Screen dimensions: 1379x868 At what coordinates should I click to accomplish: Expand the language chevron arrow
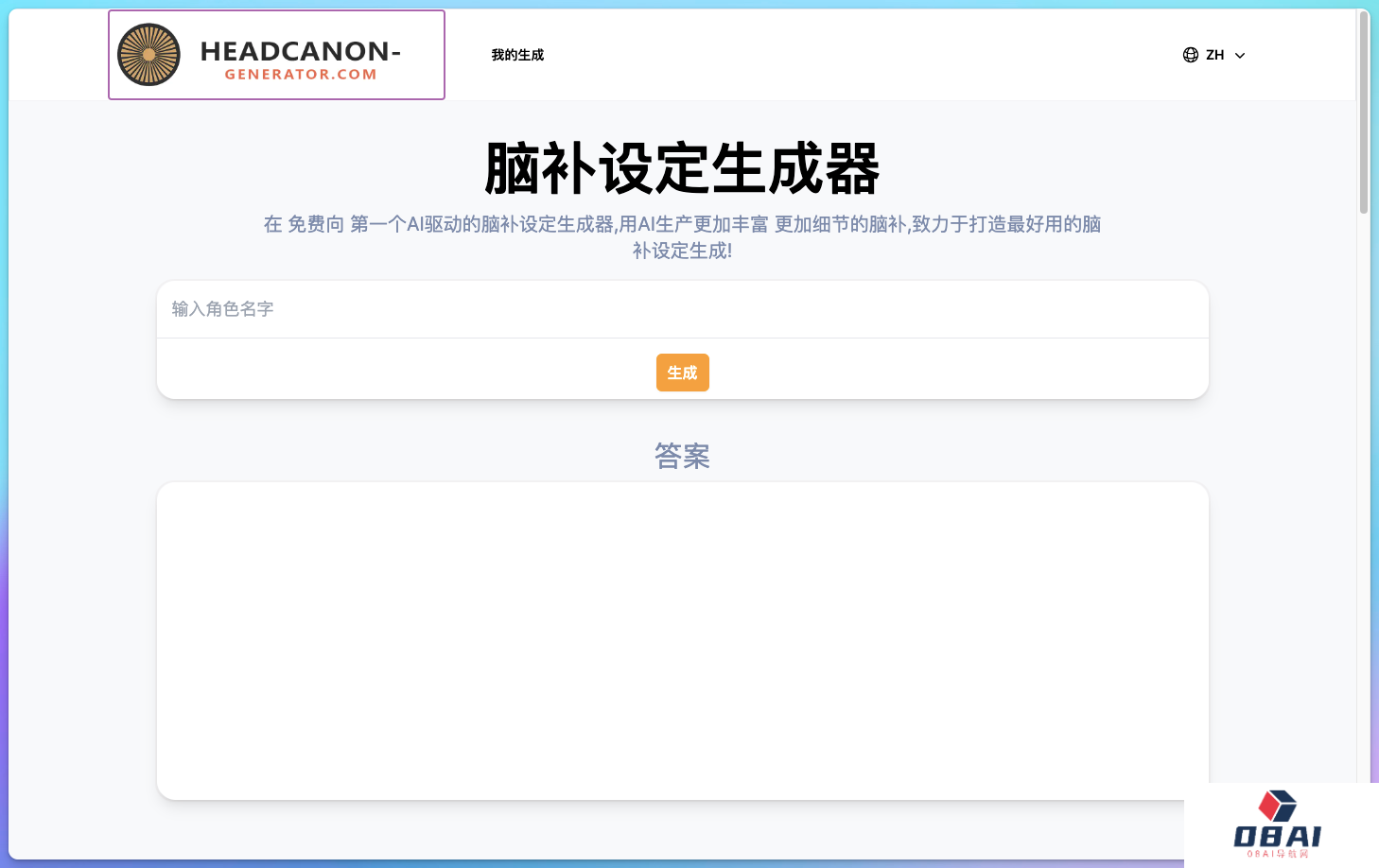click(1240, 56)
